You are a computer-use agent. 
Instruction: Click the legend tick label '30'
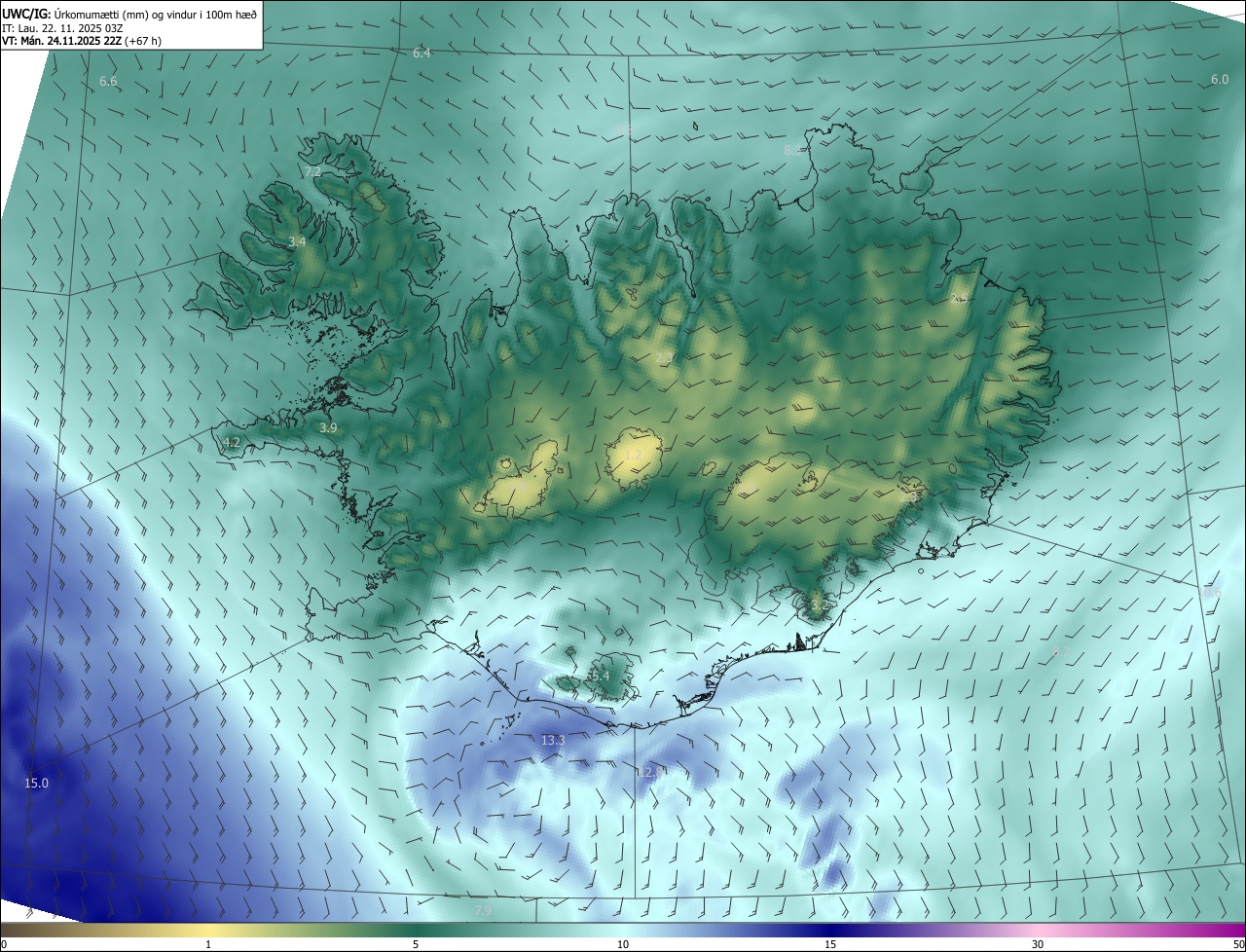point(1038,944)
